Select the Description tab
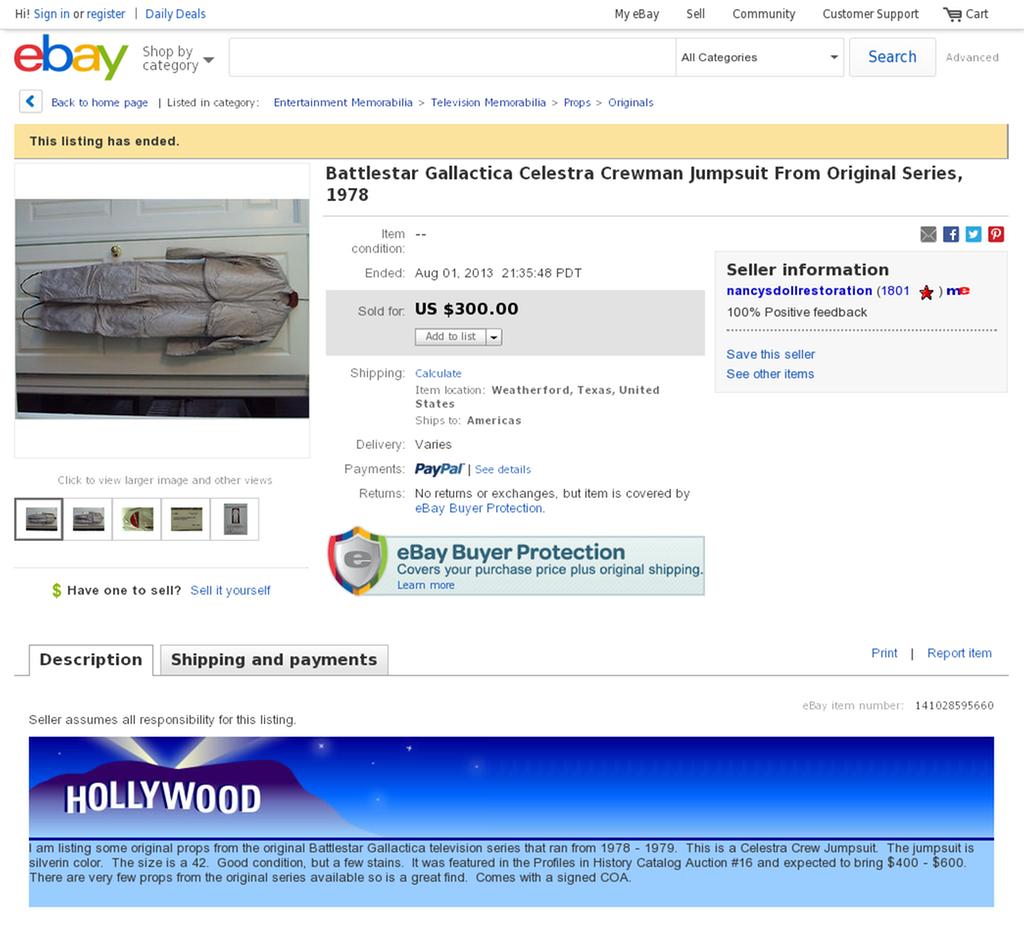The height and width of the screenshot is (926, 1024). click(x=91, y=660)
